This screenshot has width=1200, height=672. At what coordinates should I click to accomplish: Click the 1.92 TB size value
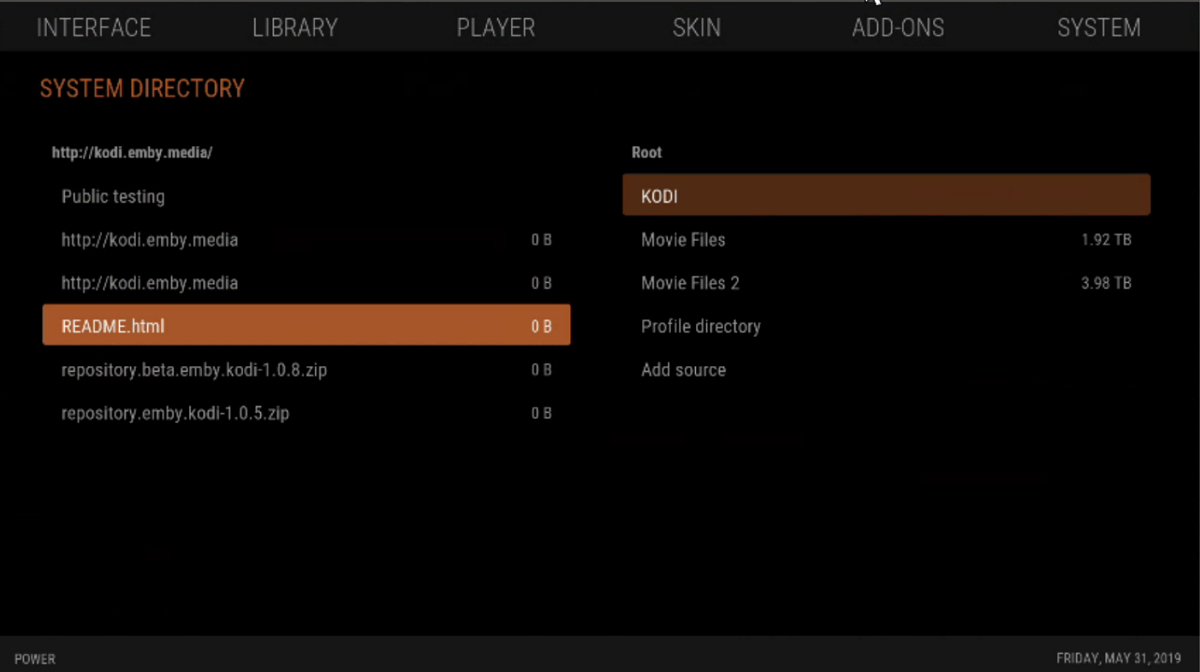tap(1106, 240)
